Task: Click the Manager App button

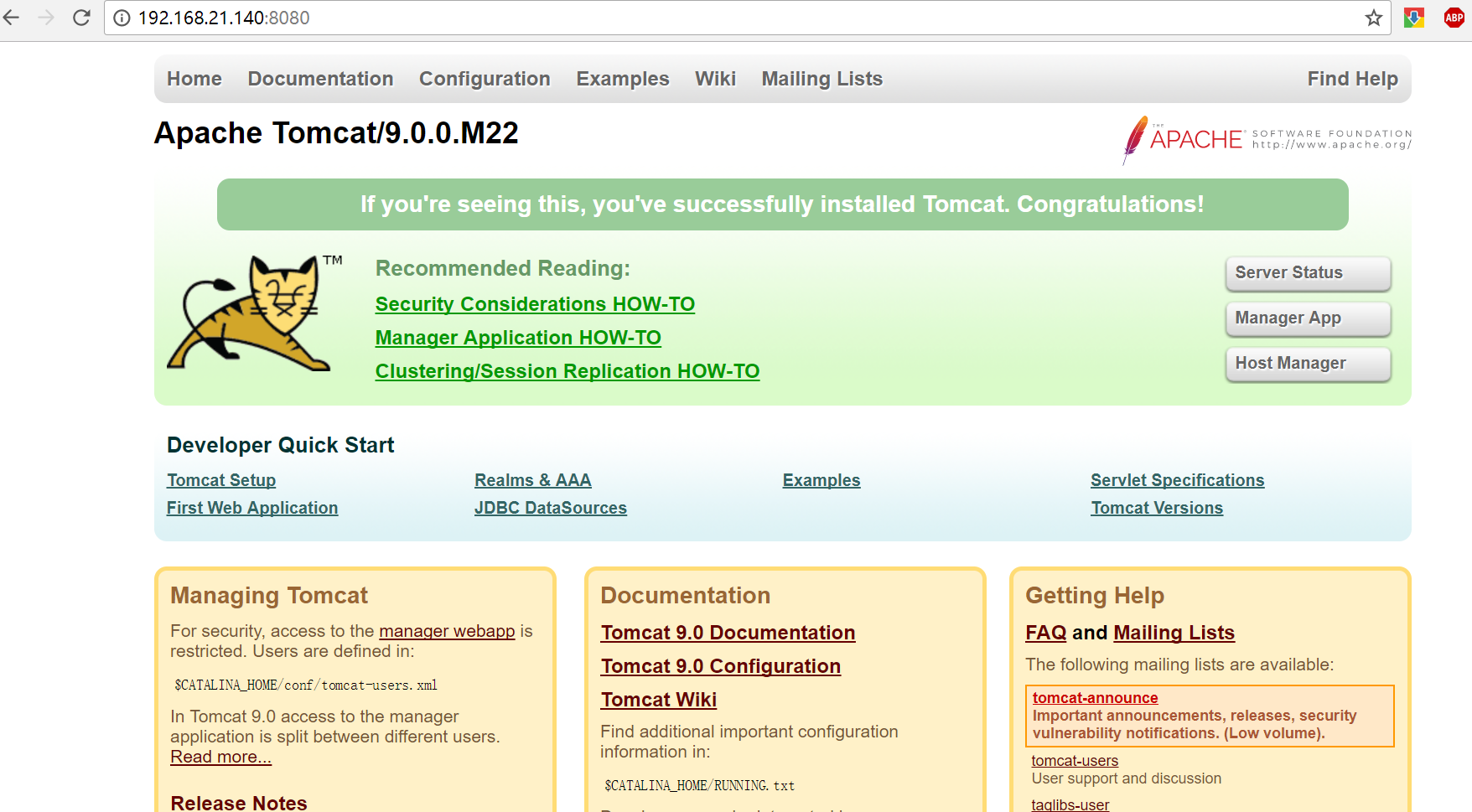Action: 1308,318
